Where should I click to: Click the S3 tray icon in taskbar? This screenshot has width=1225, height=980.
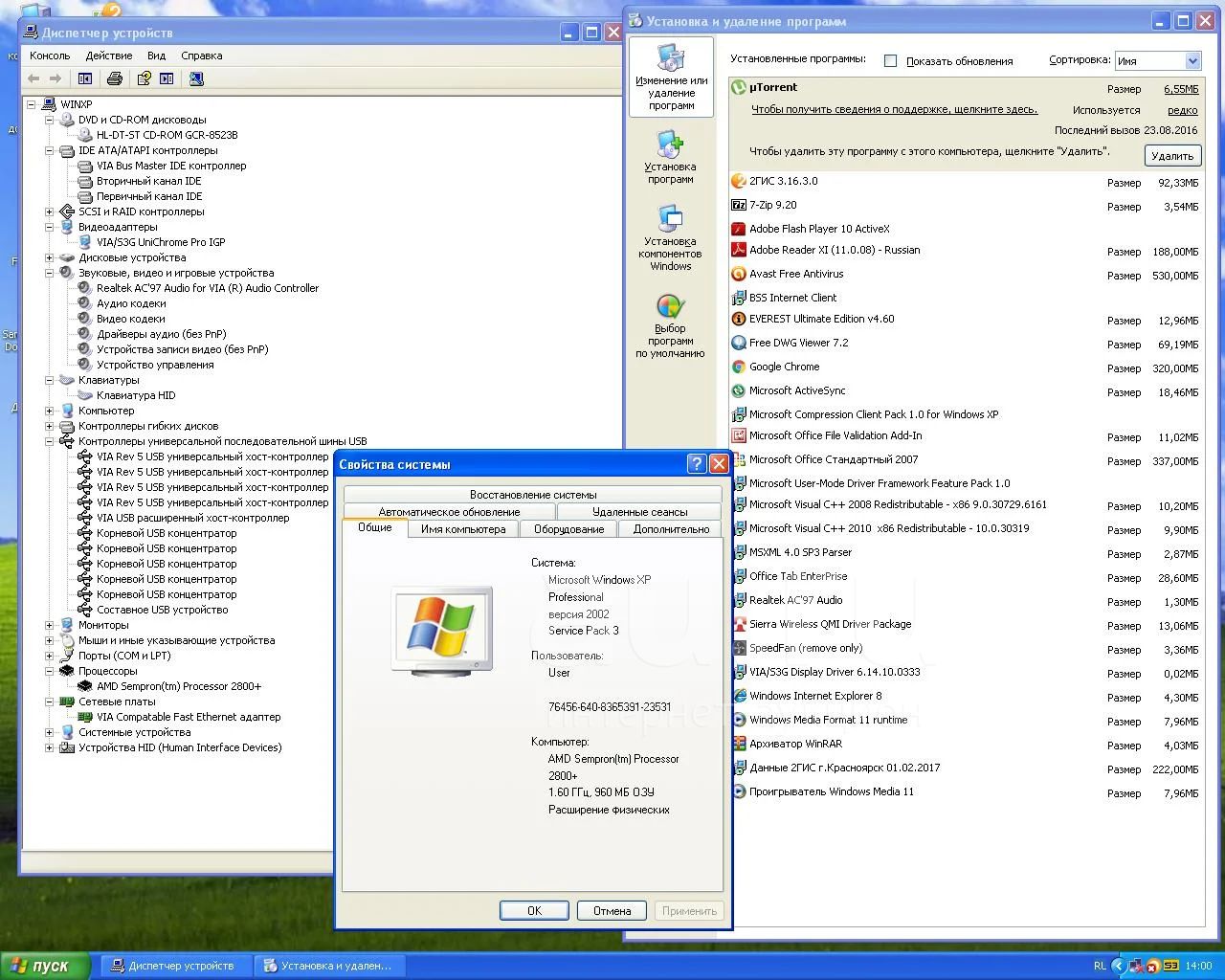(x=1169, y=966)
